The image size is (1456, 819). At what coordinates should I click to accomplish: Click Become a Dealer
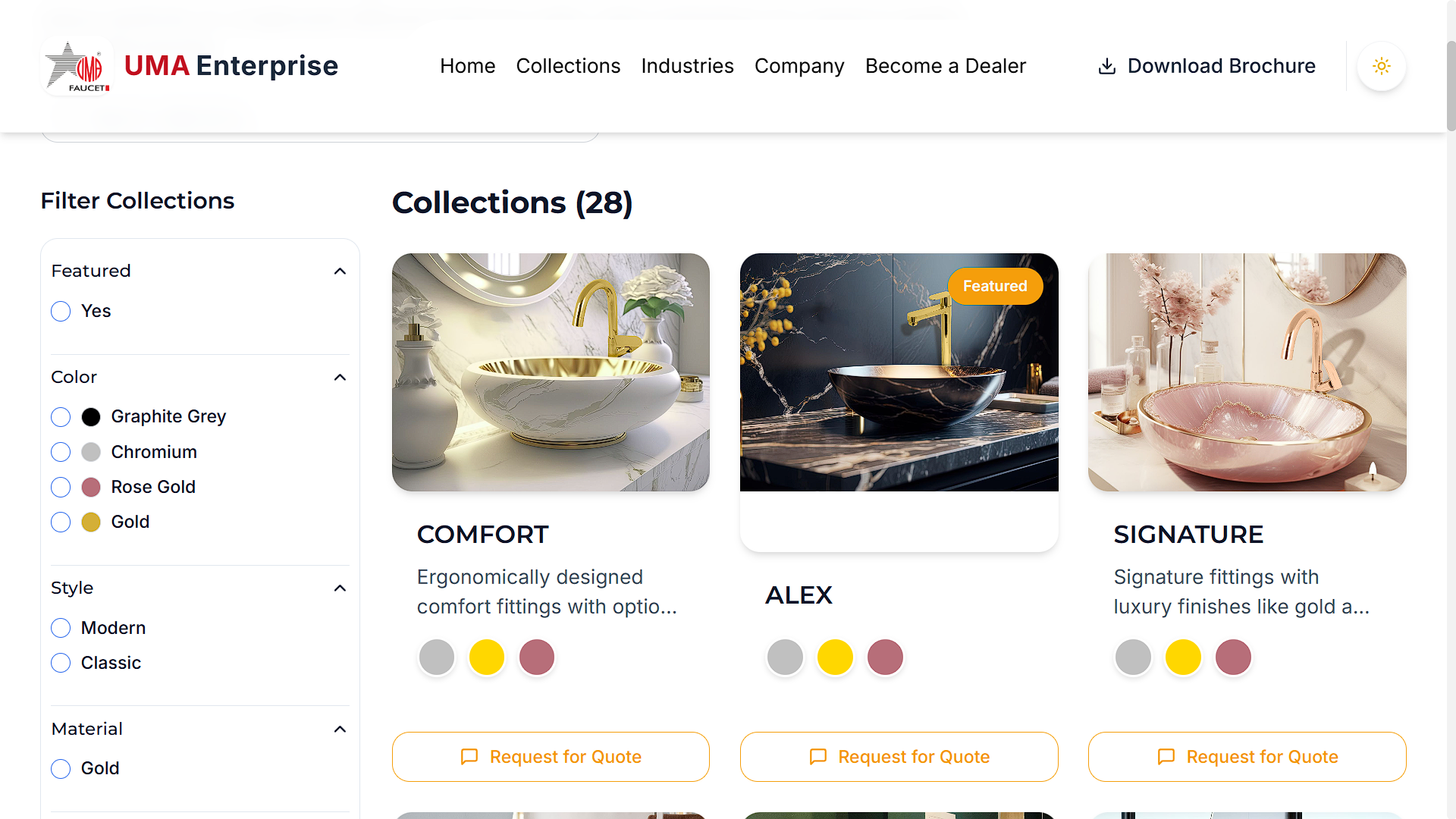point(945,66)
